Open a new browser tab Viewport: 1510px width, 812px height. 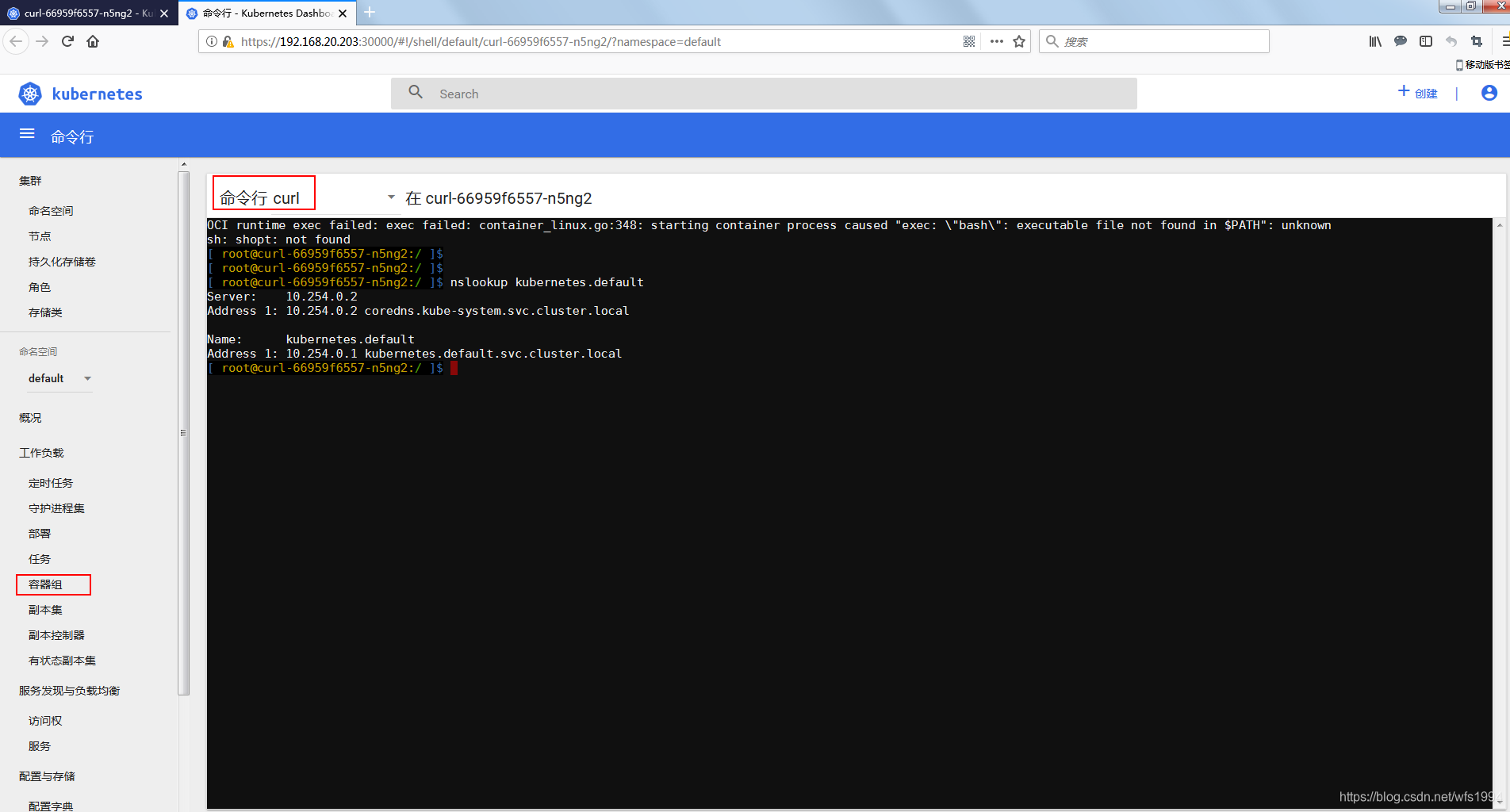[370, 13]
